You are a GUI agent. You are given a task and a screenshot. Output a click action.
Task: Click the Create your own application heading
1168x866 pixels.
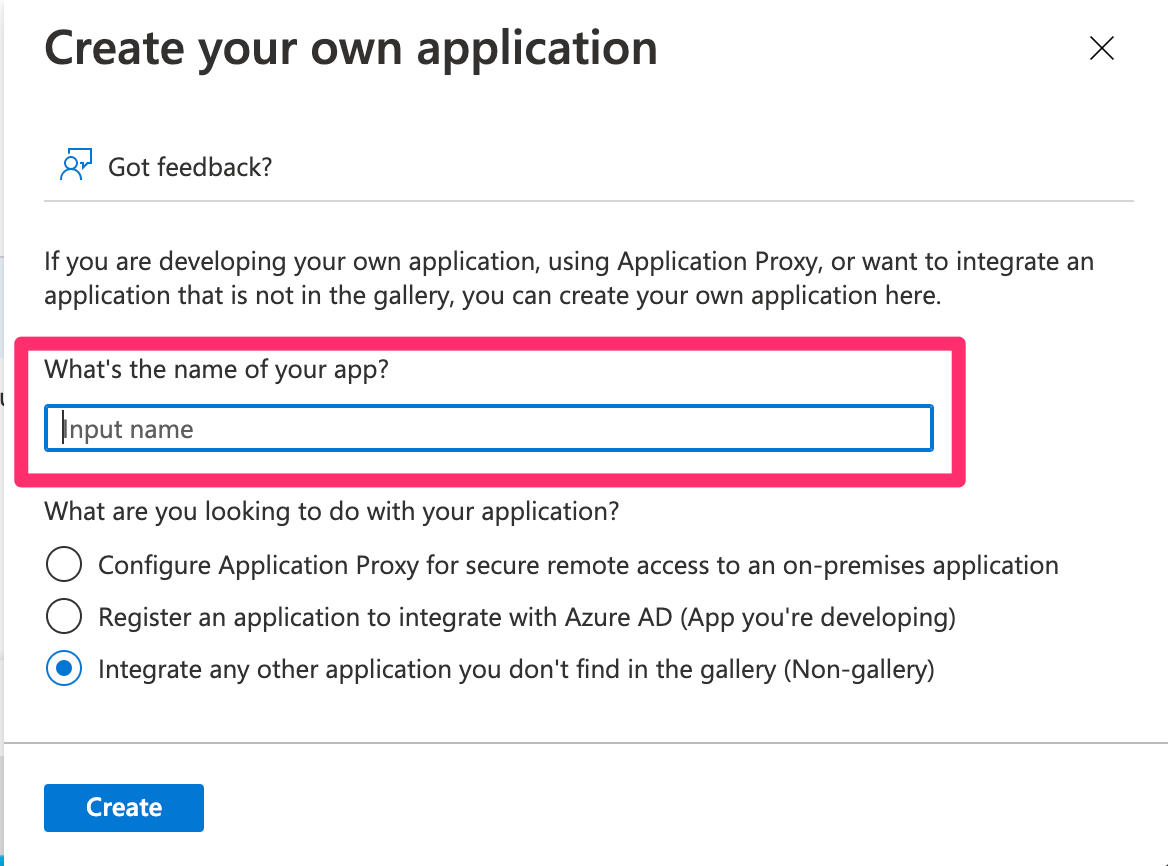[x=351, y=48]
